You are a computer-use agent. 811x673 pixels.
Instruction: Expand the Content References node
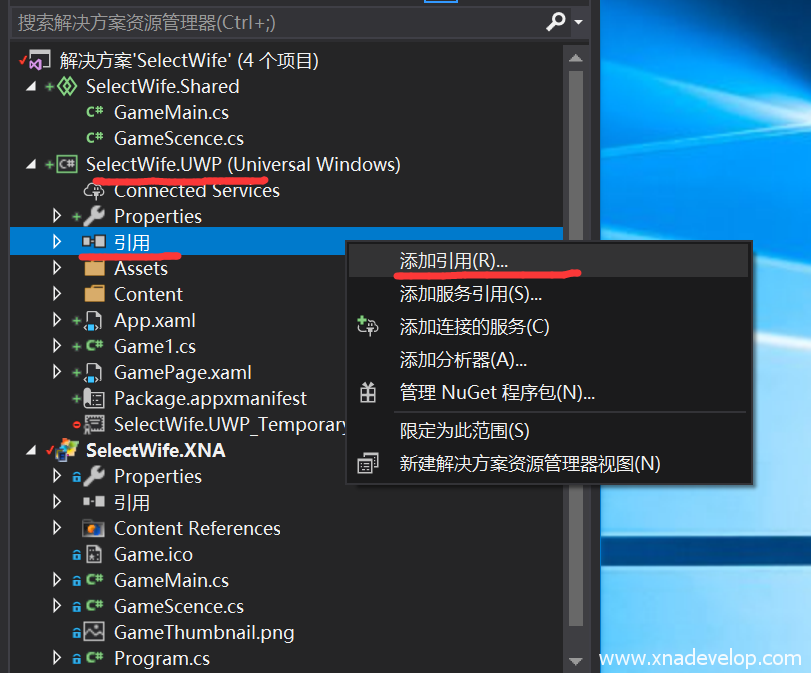tap(58, 529)
